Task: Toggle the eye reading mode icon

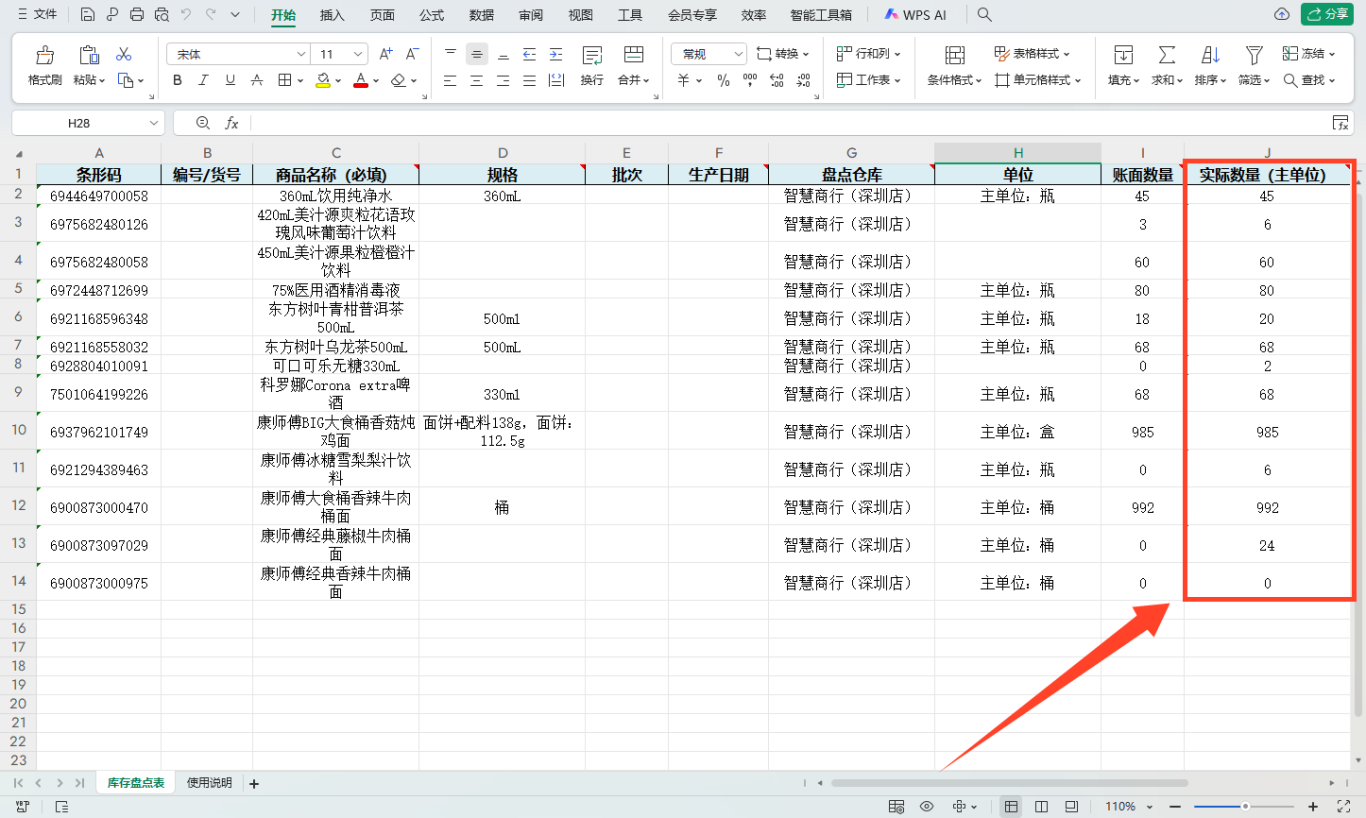Action: [x=927, y=806]
